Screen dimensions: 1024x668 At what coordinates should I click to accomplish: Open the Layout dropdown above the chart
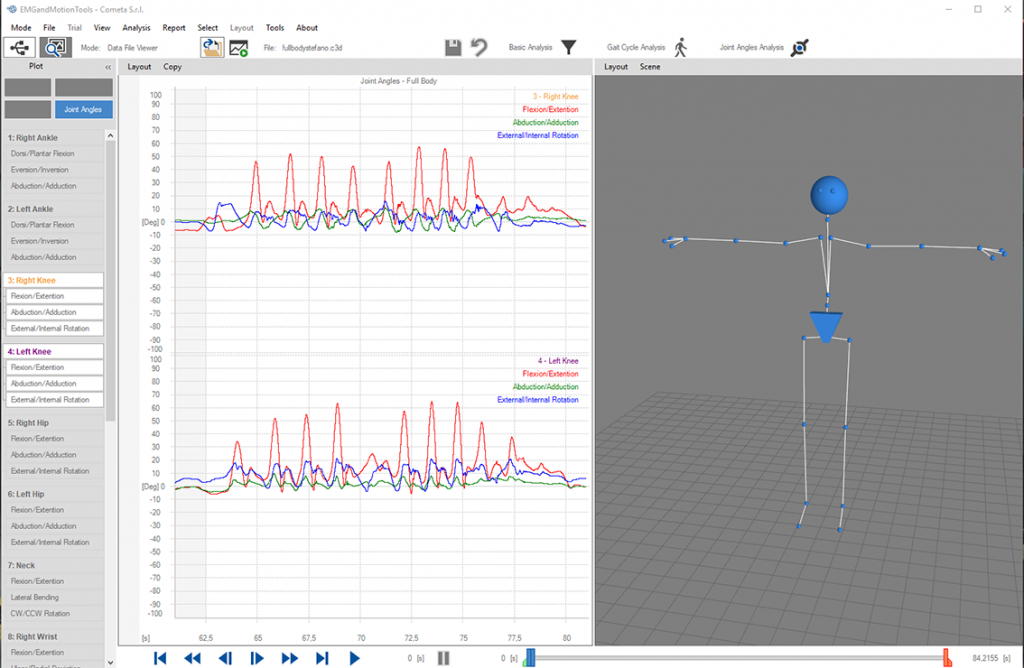click(139, 67)
